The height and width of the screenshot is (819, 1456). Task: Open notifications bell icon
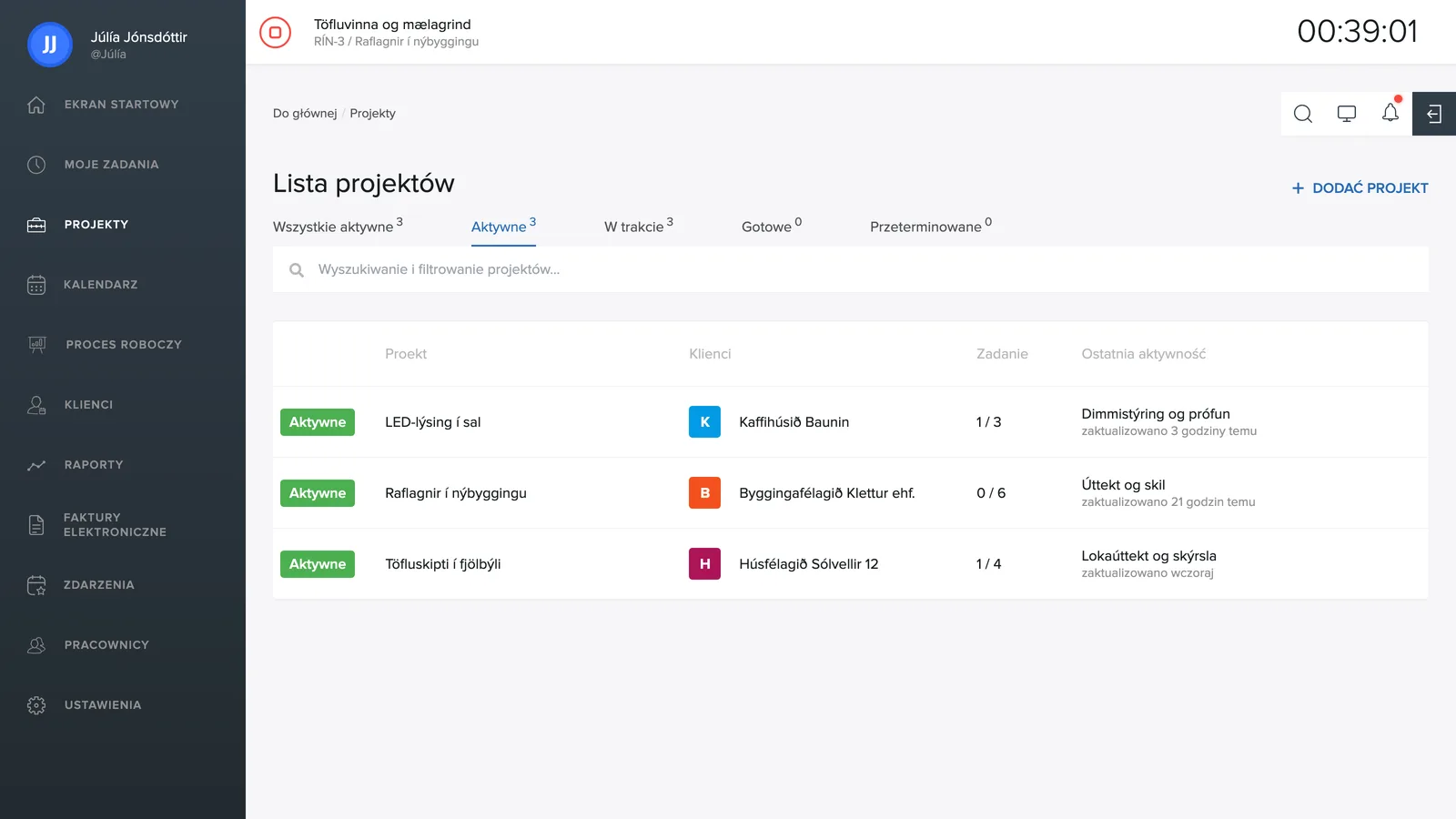pyautogui.click(x=1390, y=112)
